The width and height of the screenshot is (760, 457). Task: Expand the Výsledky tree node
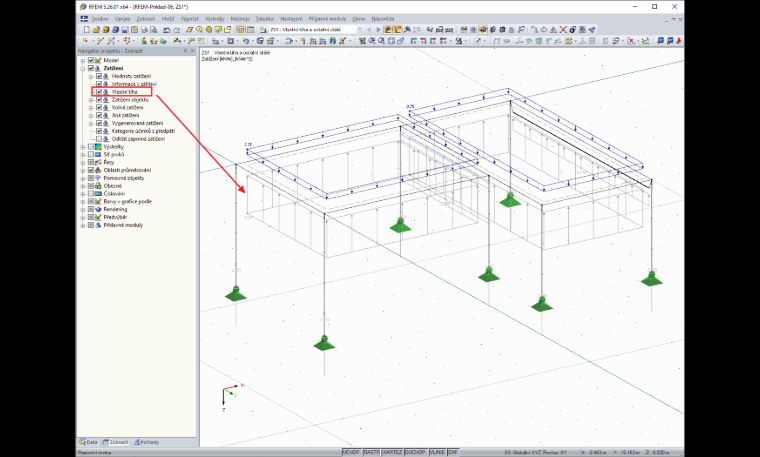point(83,147)
